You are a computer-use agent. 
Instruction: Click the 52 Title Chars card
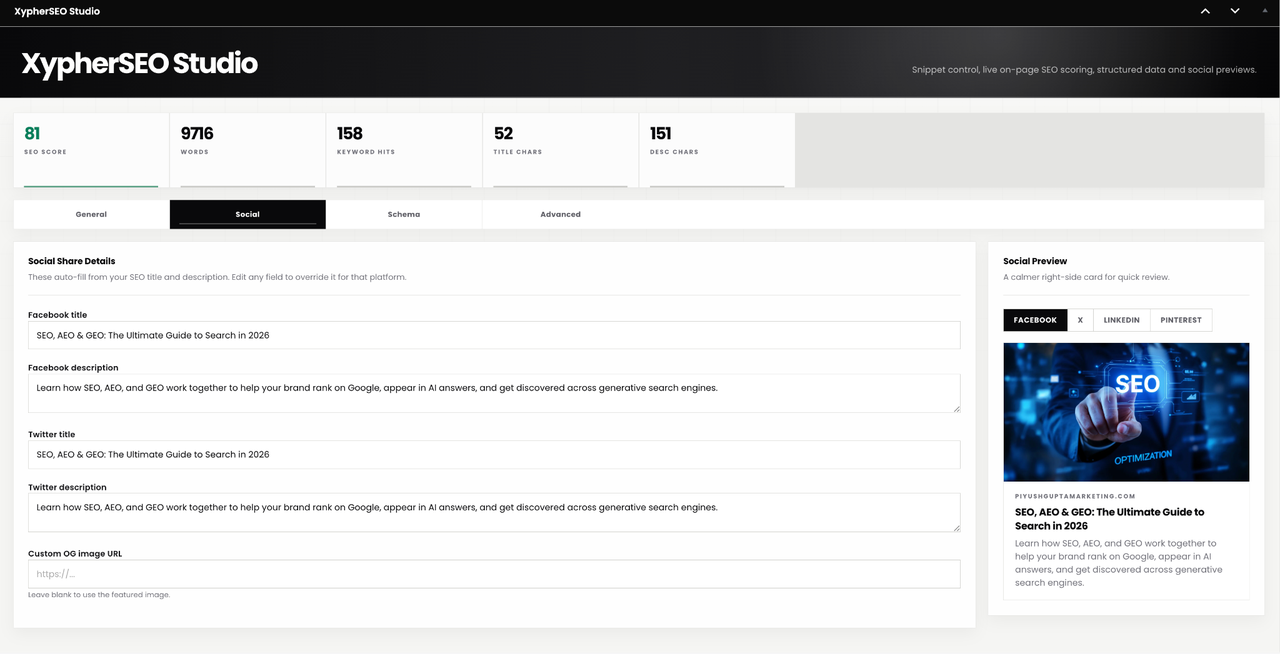pos(560,150)
